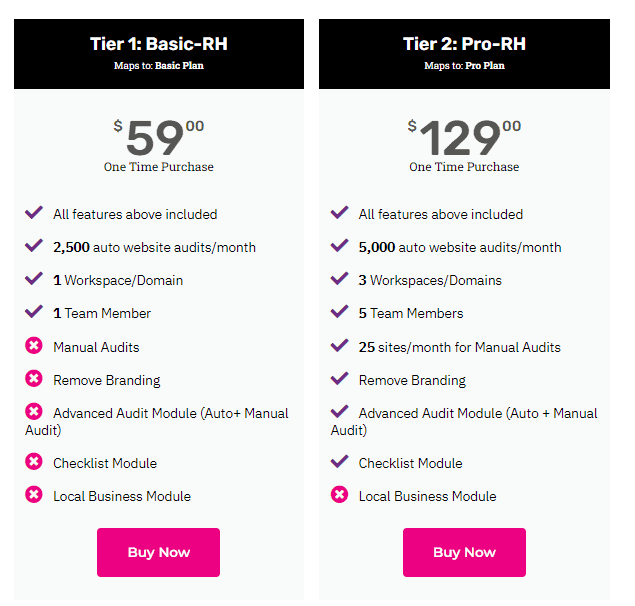635x606 pixels.
Task: Click the X icon beside Tier 1 Remove Branding
Action: point(34,379)
